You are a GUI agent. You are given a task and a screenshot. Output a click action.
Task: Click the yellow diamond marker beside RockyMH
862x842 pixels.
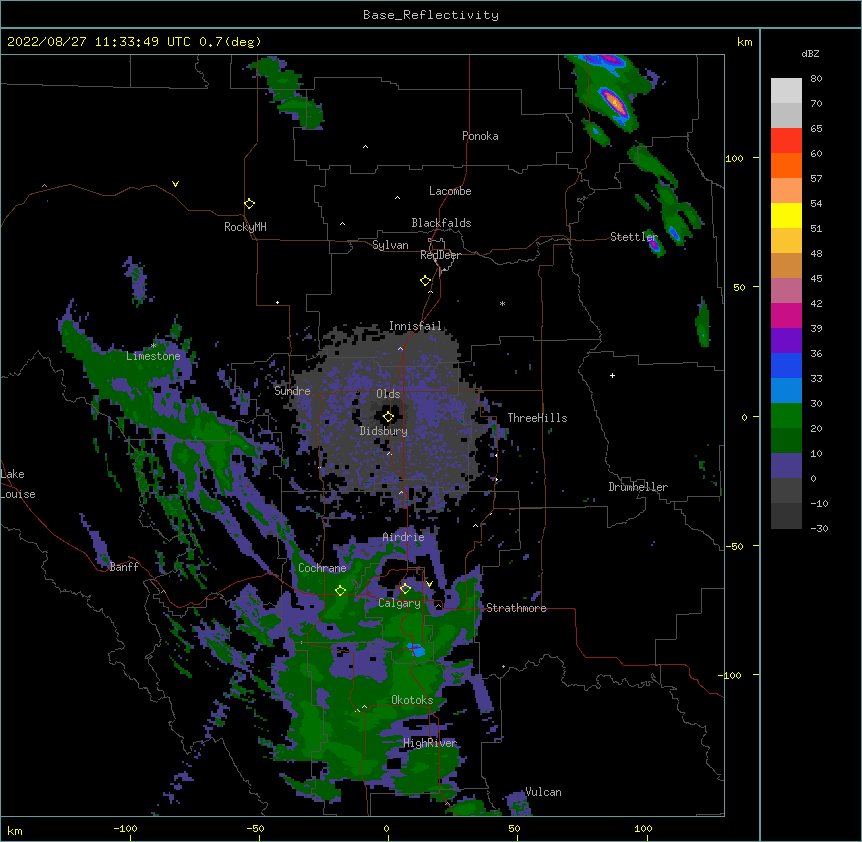(249, 204)
